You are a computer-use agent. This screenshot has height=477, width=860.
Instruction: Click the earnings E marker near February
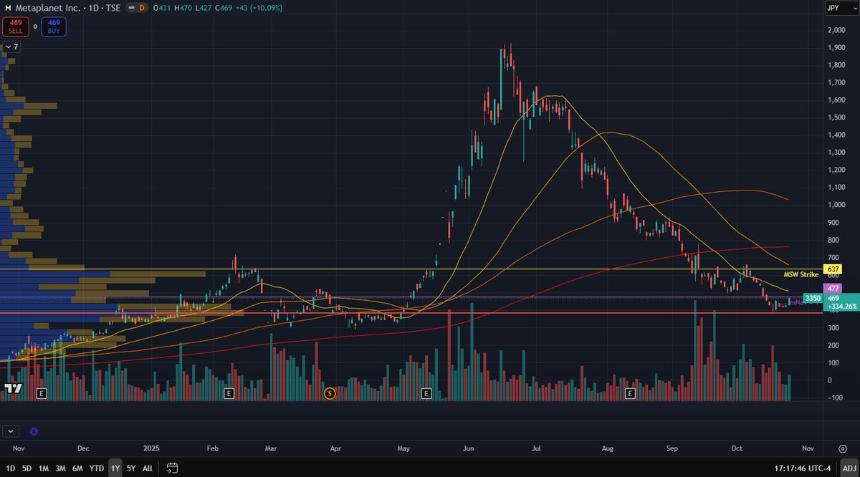click(x=228, y=394)
